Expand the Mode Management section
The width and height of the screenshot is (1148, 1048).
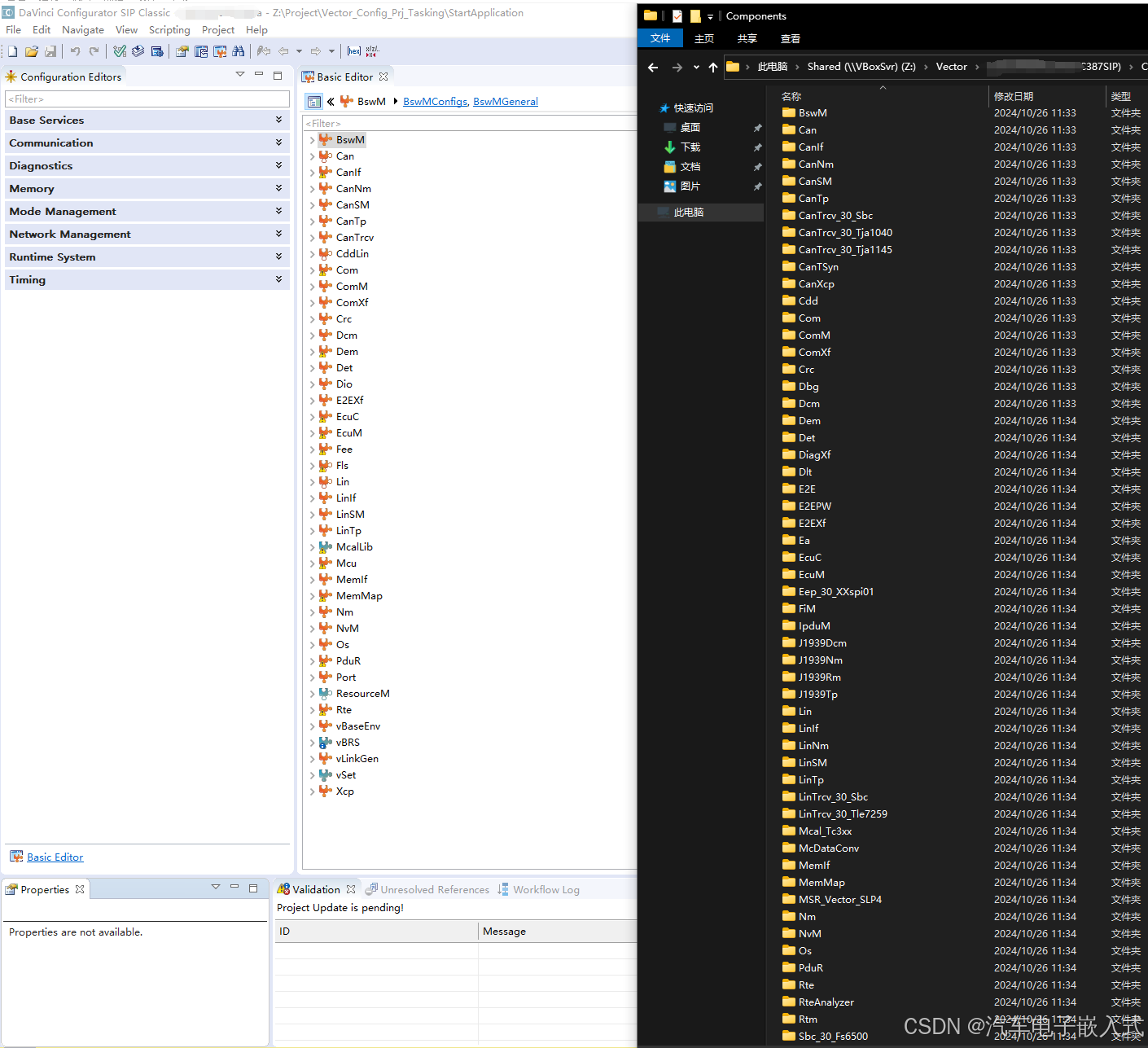point(147,211)
